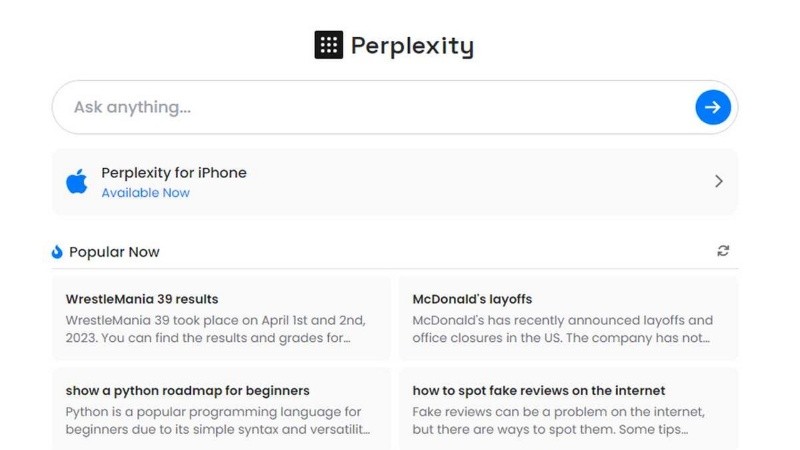Expand iPhone banner with right chevron
This screenshot has height=450, width=800.
point(718,181)
